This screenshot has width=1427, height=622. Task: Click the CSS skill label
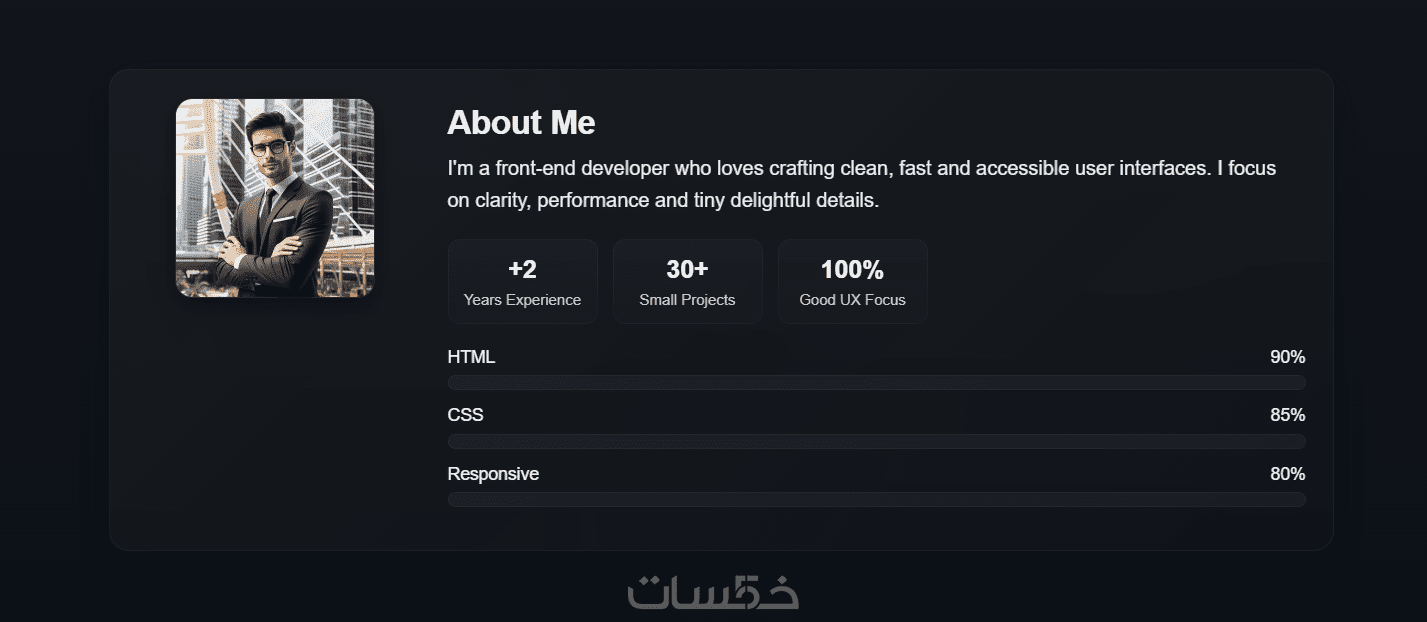[465, 415]
